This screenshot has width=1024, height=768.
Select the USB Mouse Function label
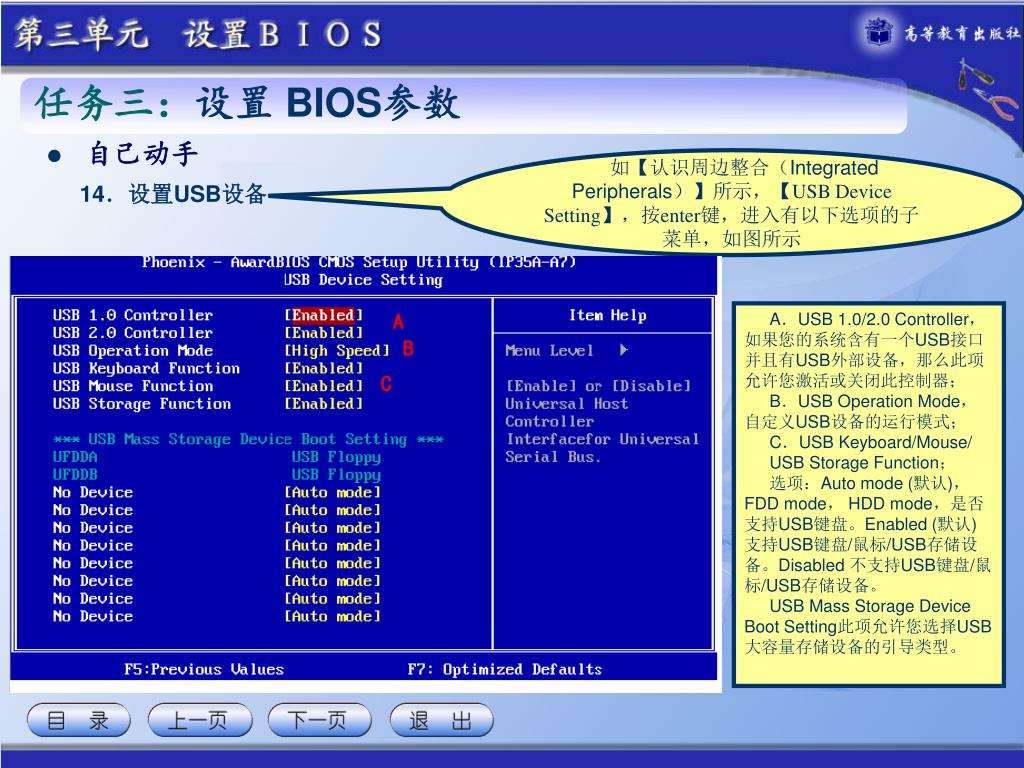133,386
